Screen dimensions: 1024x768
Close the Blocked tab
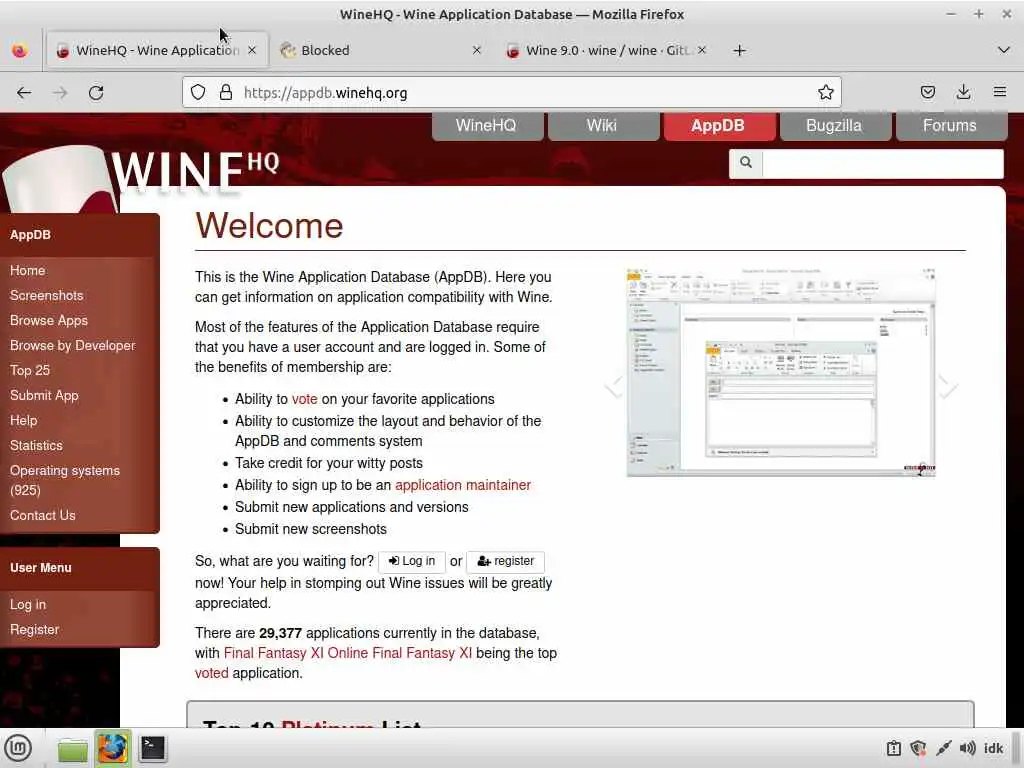(477, 50)
